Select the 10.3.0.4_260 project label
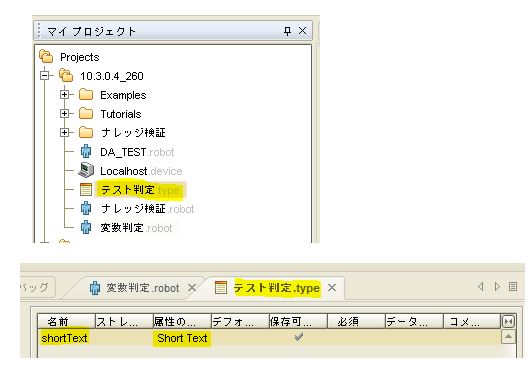 pyautogui.click(x=112, y=76)
